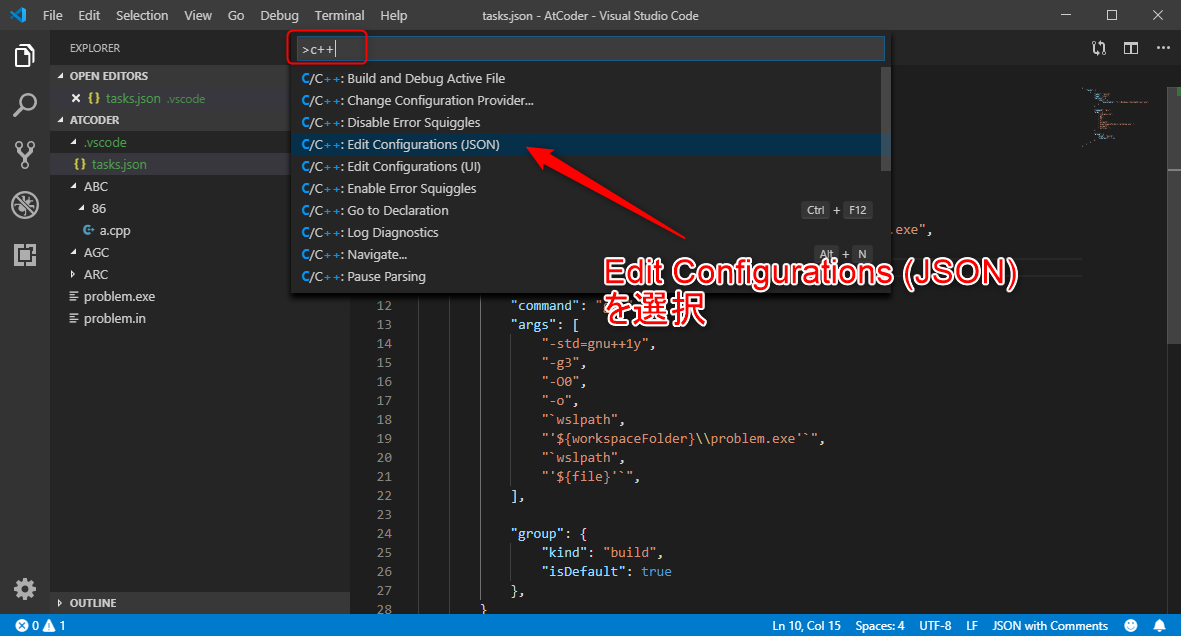Click Ln 10, Col 15 in status bar
The width and height of the screenshot is (1181, 636).
806,625
